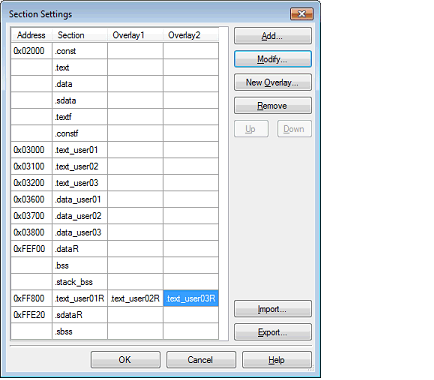Screen dimensions: 434x380
Task: Import section settings
Action: click(x=273, y=309)
